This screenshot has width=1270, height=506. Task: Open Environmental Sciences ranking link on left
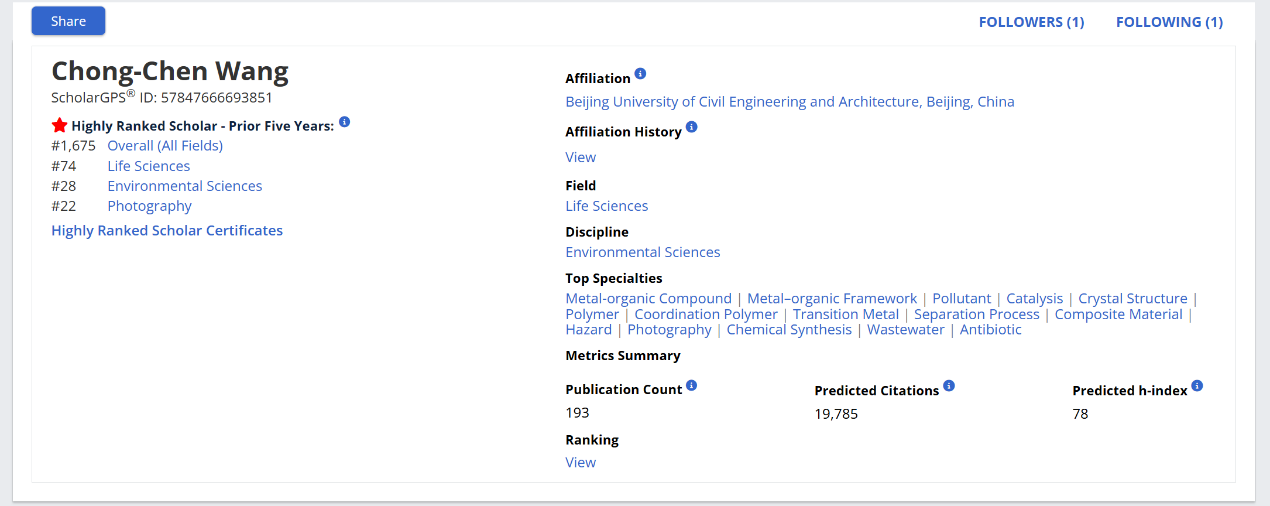point(185,186)
